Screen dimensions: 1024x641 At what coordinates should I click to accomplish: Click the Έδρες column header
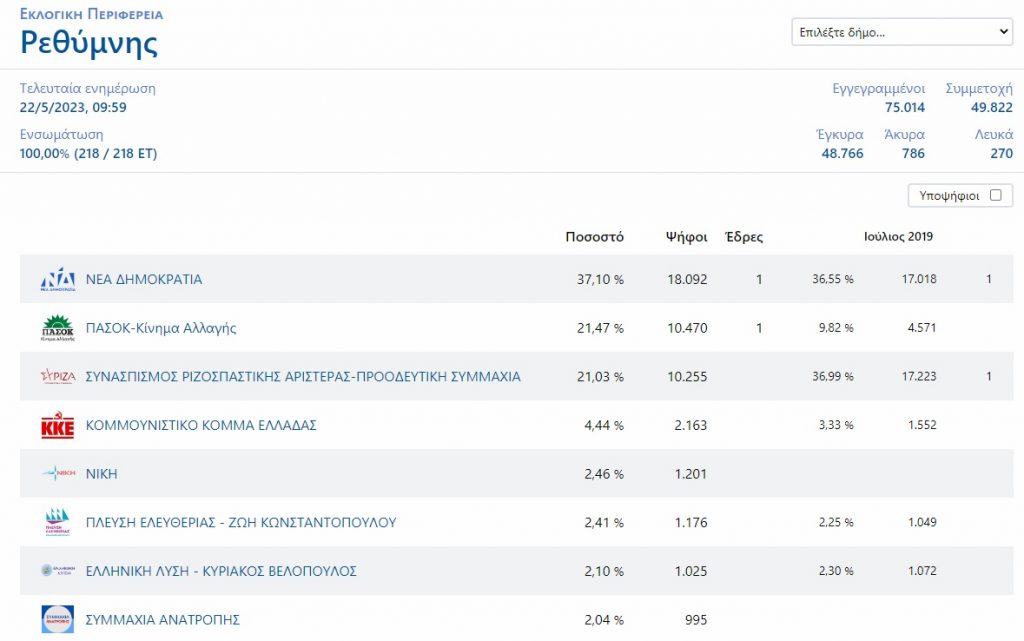click(743, 237)
